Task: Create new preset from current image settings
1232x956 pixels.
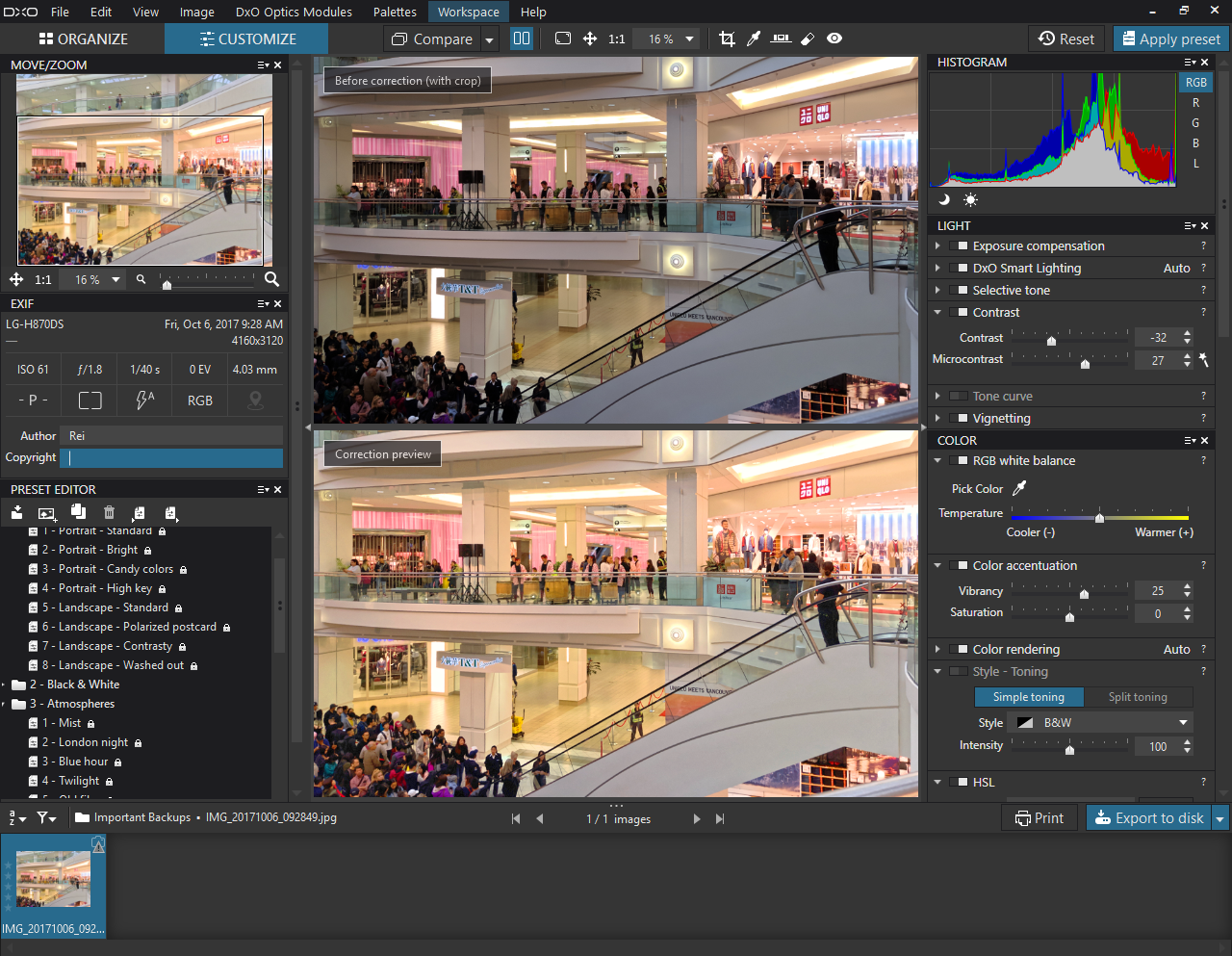Action: tap(47, 512)
